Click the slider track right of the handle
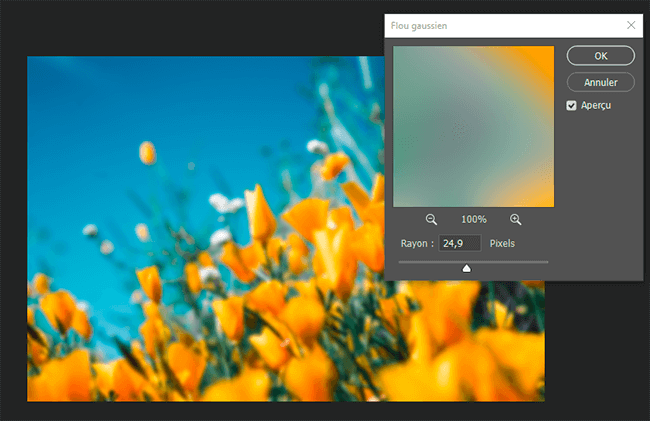The width and height of the screenshot is (650, 421). [x=510, y=262]
